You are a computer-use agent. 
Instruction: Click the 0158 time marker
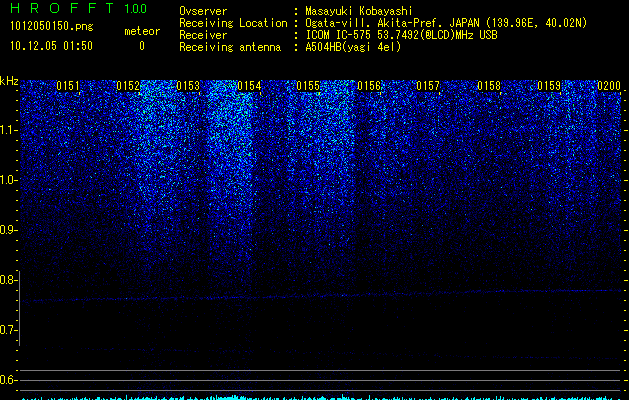coord(489,86)
